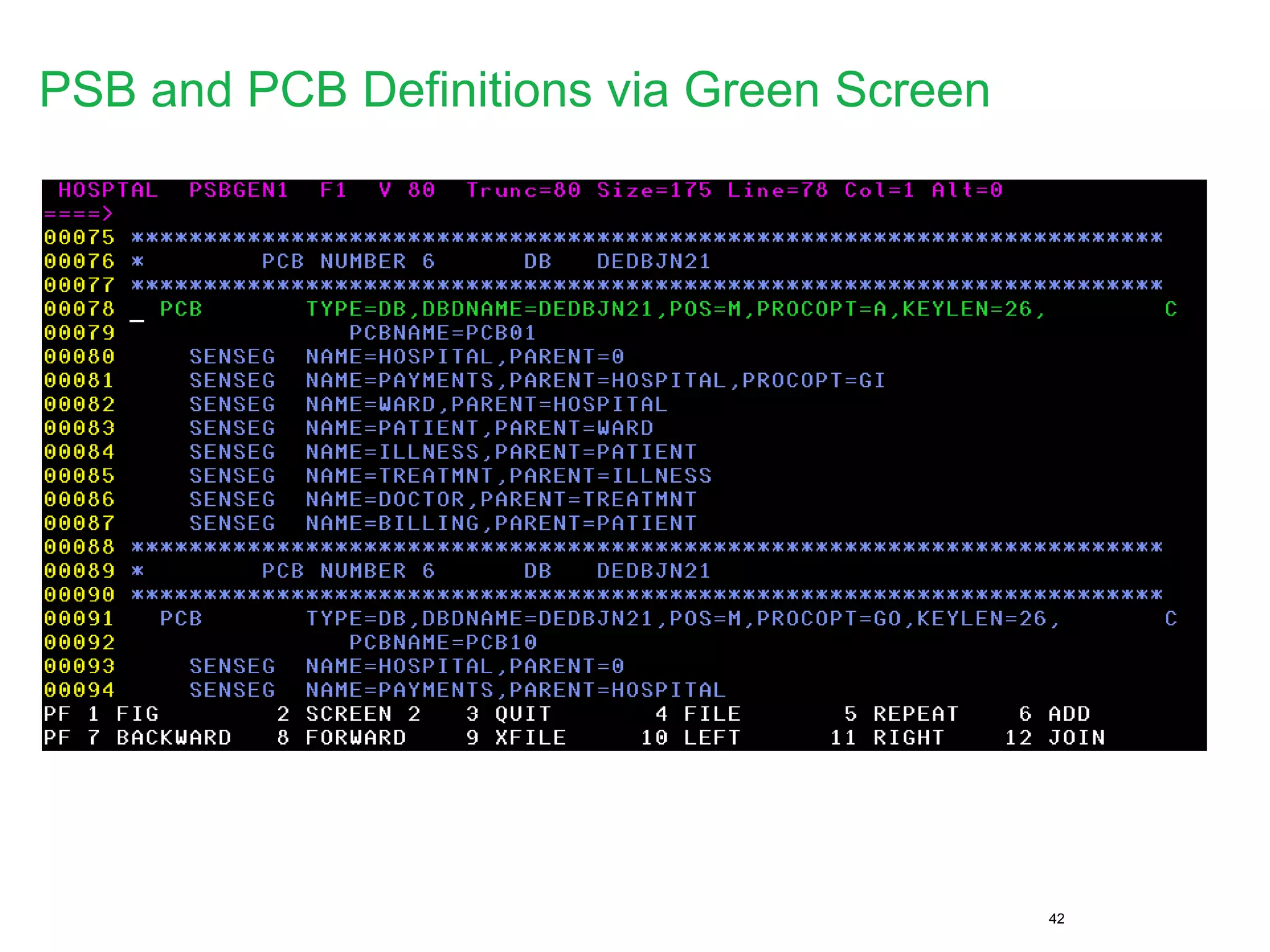Image resolution: width=1270 pixels, height=952 pixels.
Task: Click NAME=WARD,PARENT=HOSPITAL text
Action: pos(487,404)
